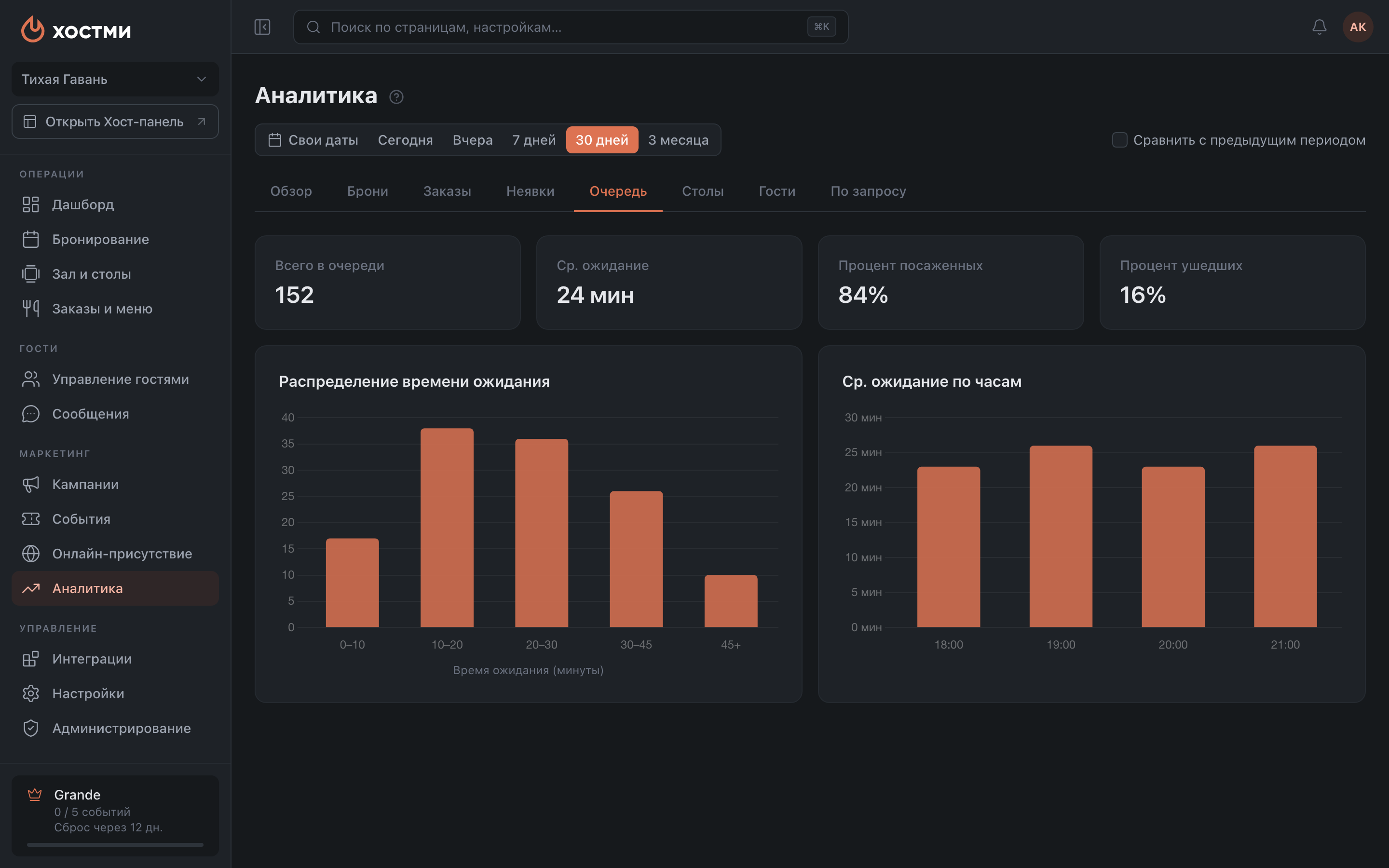Select the Вчера period
1389x868 pixels.
[x=472, y=140]
